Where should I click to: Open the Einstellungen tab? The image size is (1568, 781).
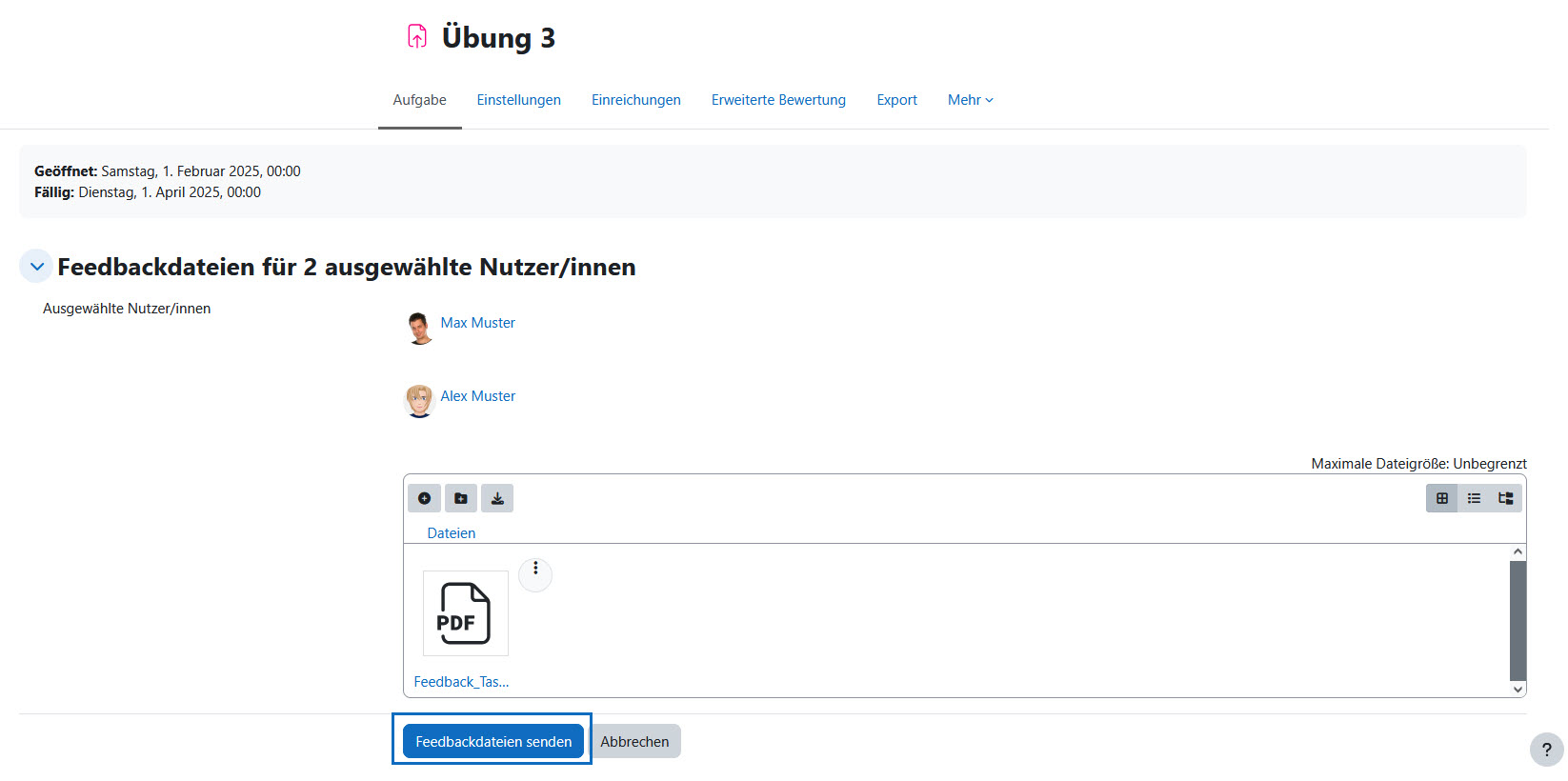519,100
